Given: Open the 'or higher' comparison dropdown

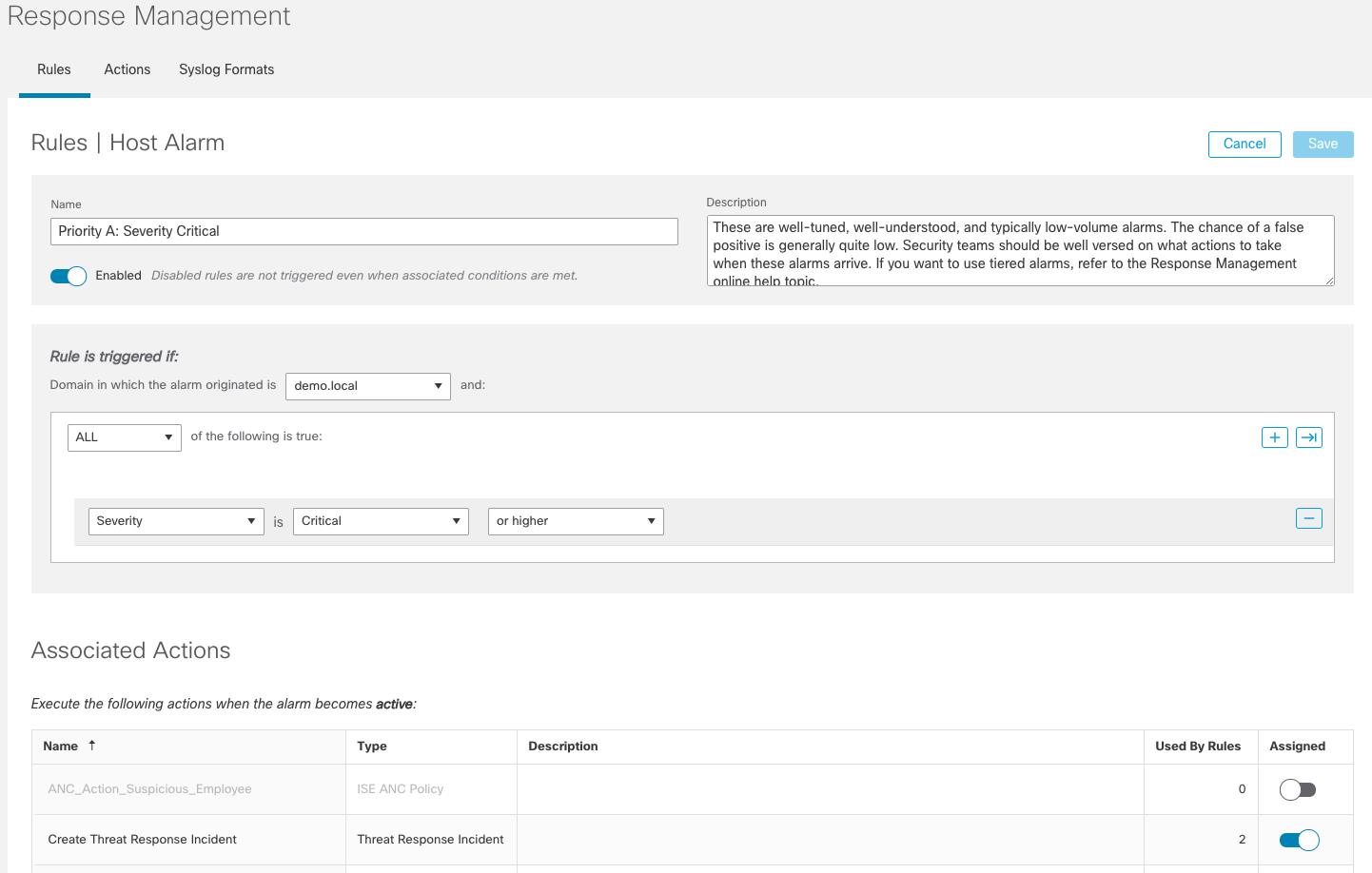Looking at the screenshot, I should point(575,521).
